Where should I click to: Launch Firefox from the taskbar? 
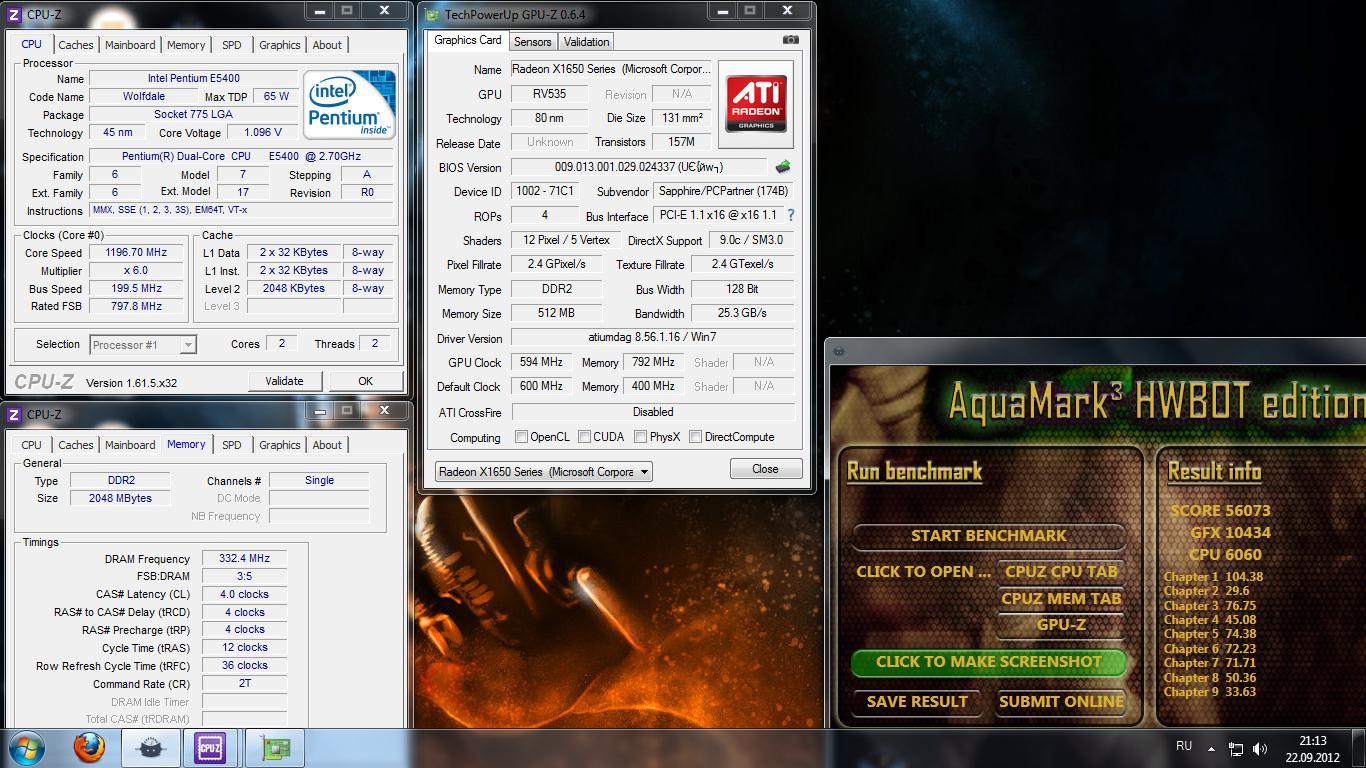(x=89, y=748)
